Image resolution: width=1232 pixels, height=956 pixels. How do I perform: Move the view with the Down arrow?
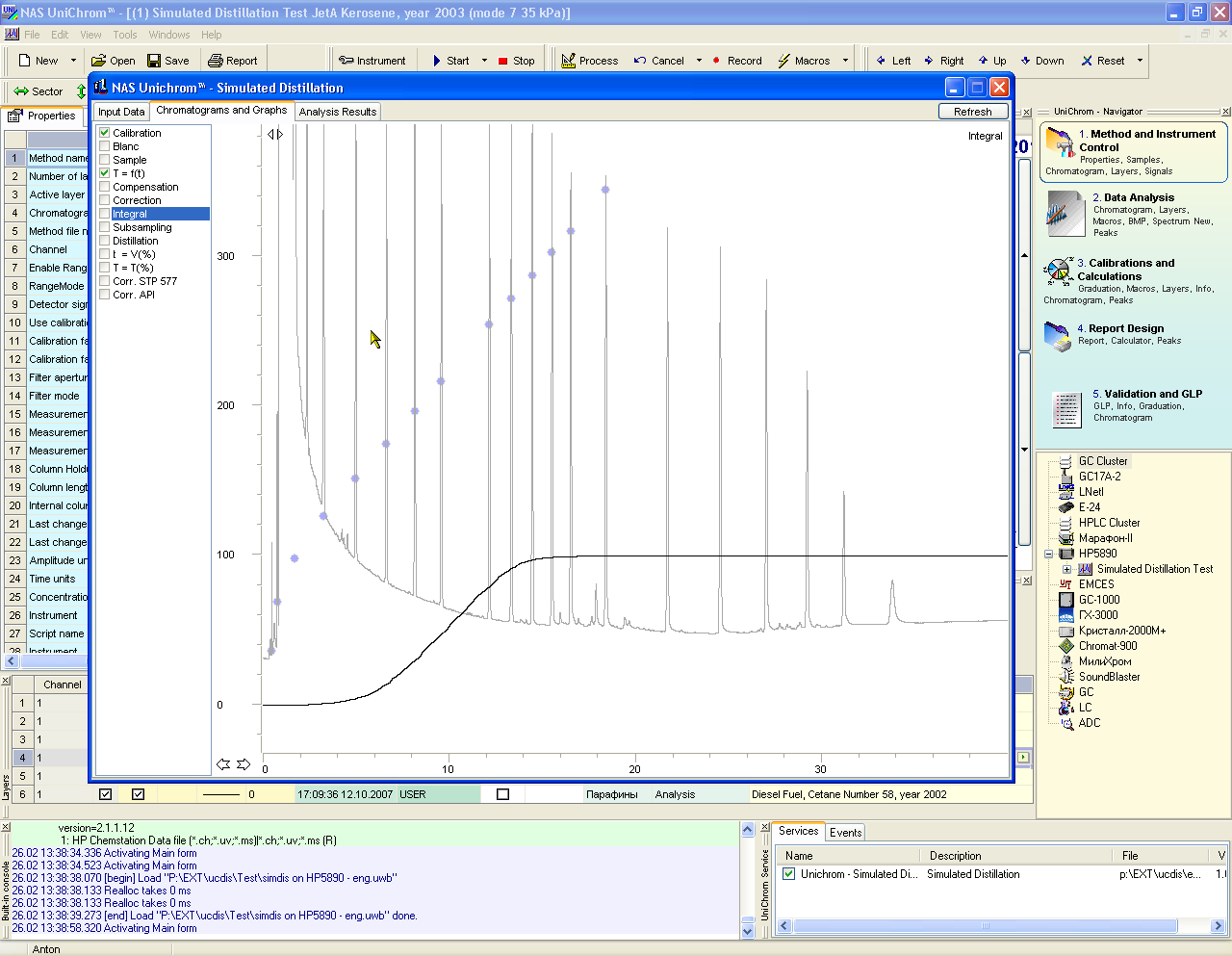coord(1026,61)
